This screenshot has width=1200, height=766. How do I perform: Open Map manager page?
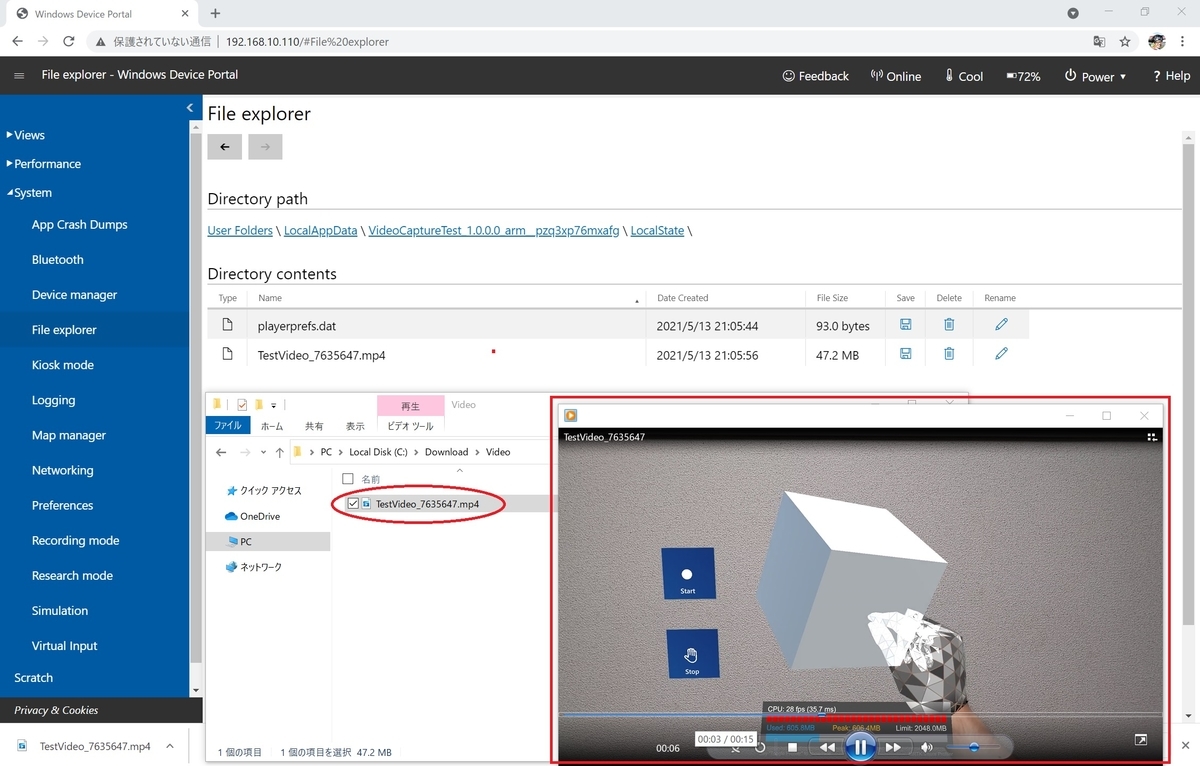pos(69,435)
